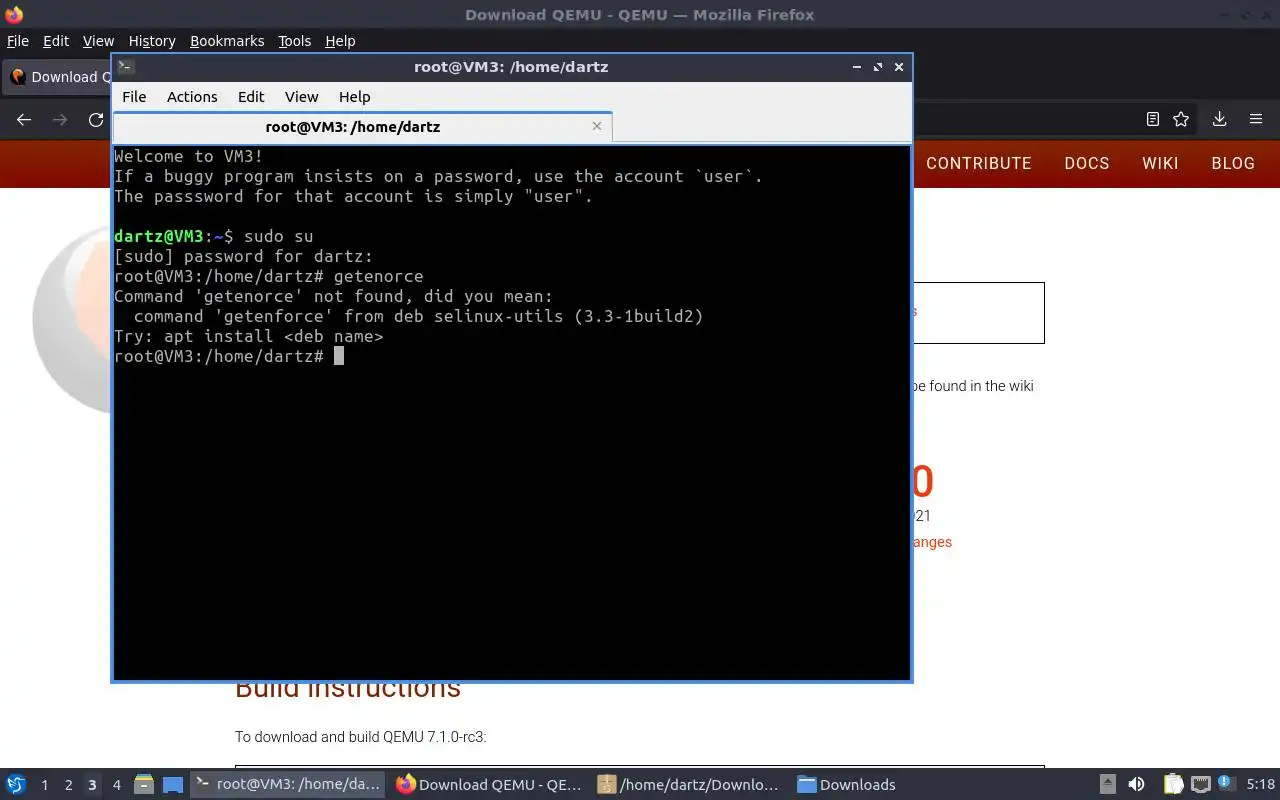Maximize the terminal window
The height and width of the screenshot is (800, 1280).
(x=878, y=67)
